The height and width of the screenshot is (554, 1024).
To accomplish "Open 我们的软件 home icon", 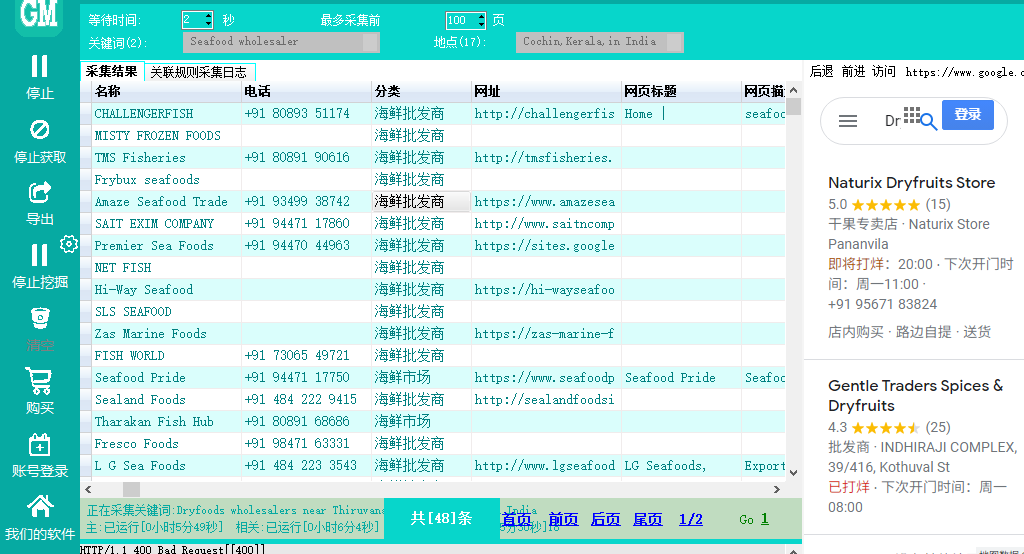I will click(40, 507).
